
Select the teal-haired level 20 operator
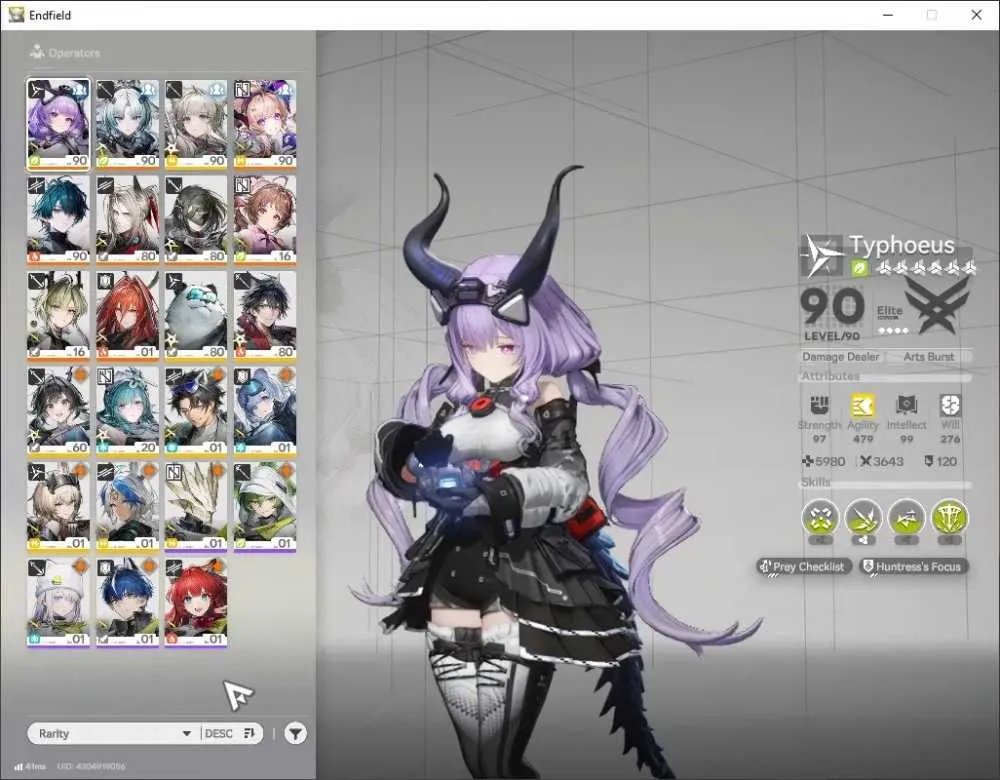click(128, 411)
